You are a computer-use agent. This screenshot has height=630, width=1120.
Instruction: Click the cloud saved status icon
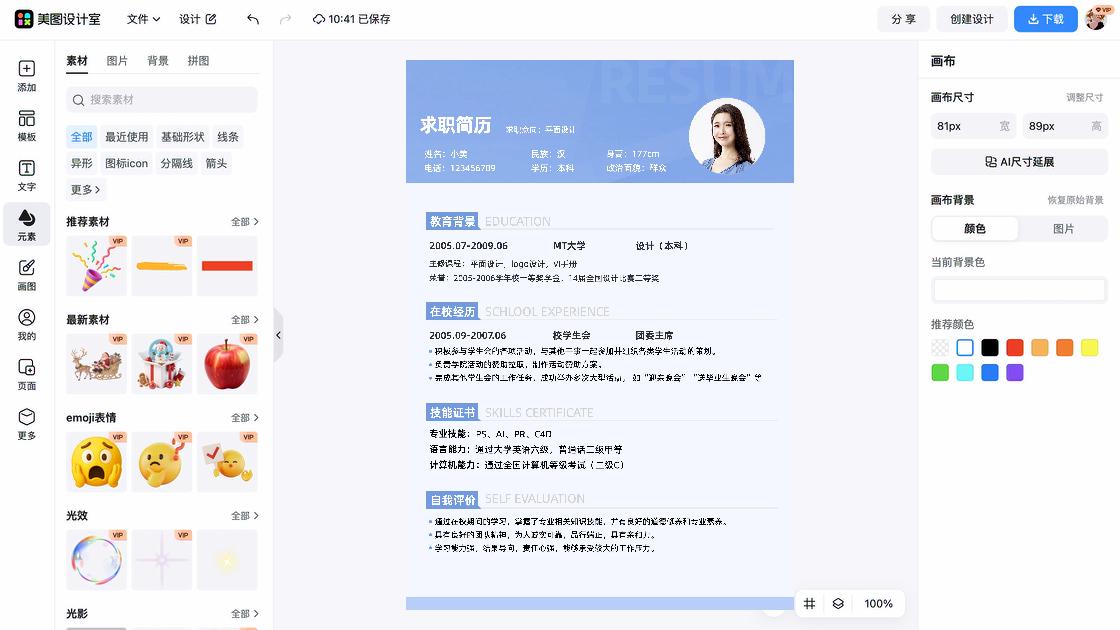click(x=319, y=19)
